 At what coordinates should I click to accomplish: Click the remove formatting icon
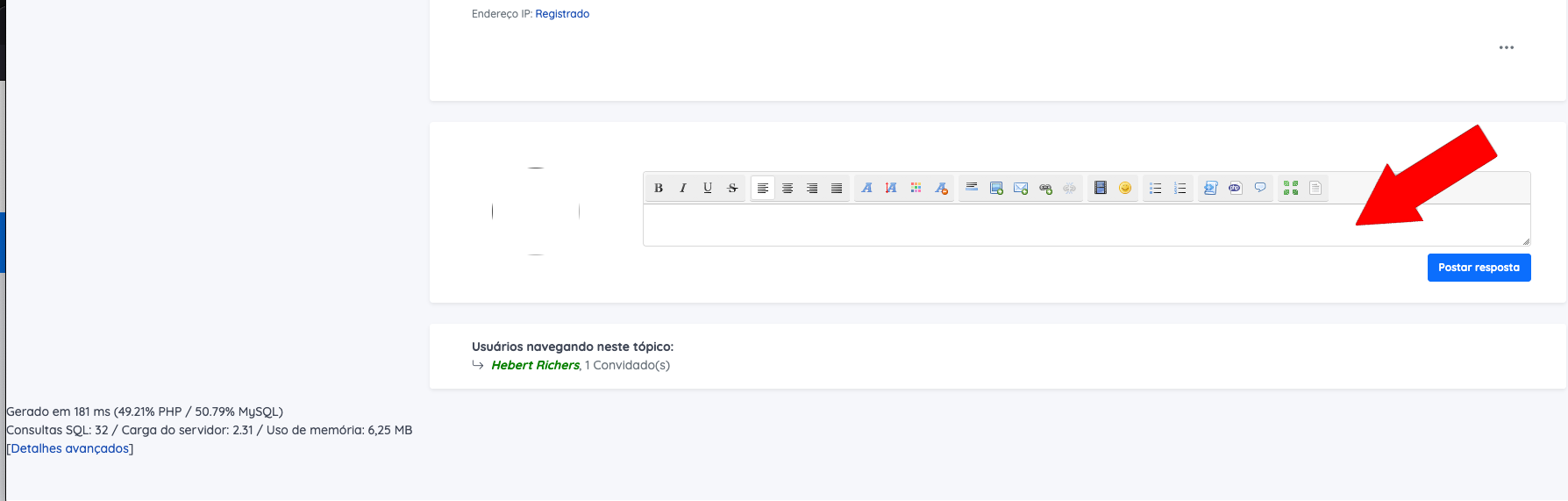pyautogui.click(x=941, y=188)
